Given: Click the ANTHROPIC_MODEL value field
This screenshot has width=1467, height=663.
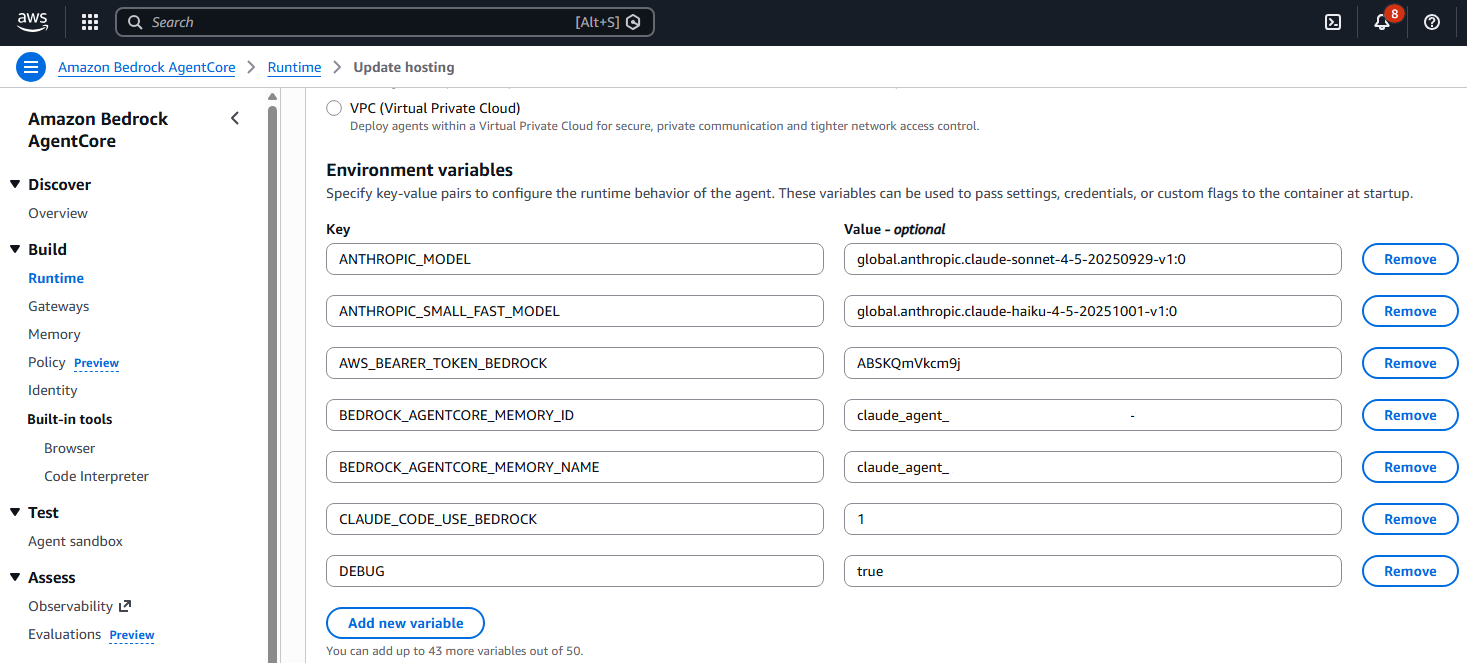Looking at the screenshot, I should [1091, 259].
